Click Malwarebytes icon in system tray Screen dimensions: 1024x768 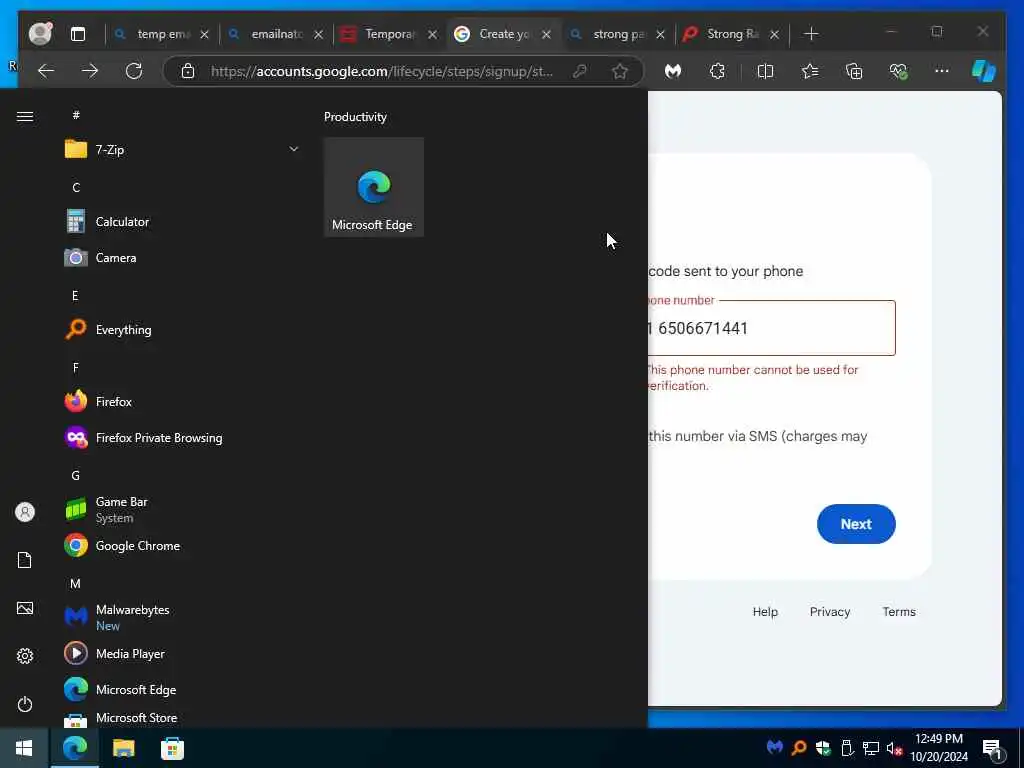pyautogui.click(x=775, y=747)
